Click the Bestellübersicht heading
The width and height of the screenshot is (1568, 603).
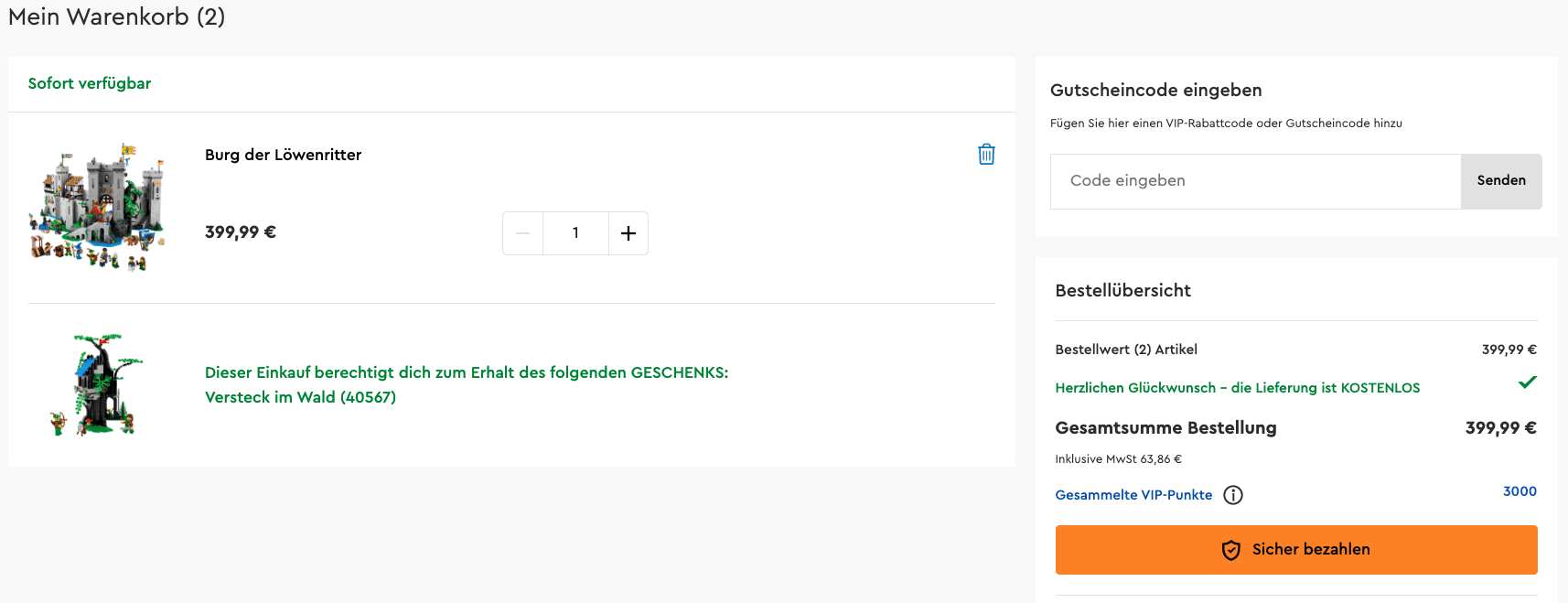pyautogui.click(x=1122, y=290)
